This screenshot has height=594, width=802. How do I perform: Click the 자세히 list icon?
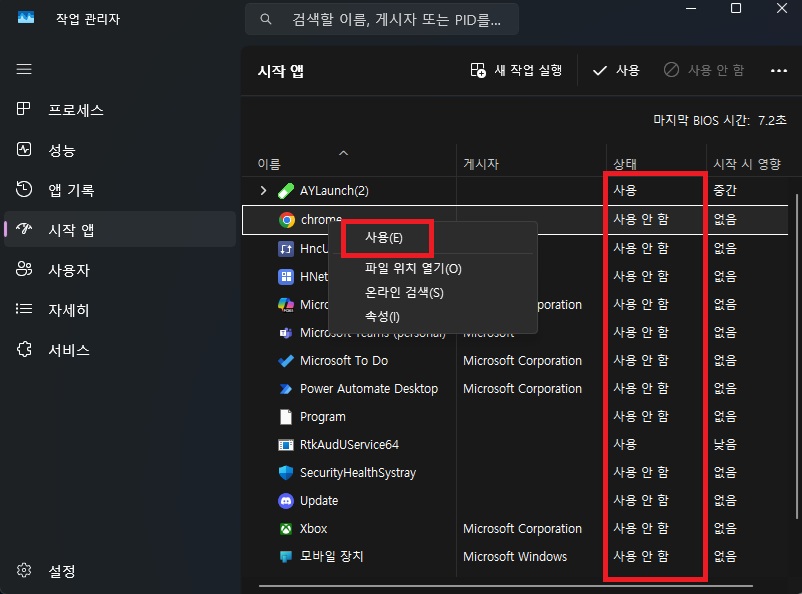tap(24, 309)
